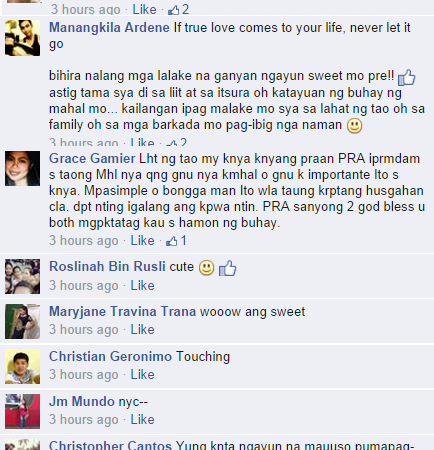434x450 pixels.
Task: Like Jm Mundo's 'nyc--' comment
Action: pyautogui.click(x=142, y=420)
